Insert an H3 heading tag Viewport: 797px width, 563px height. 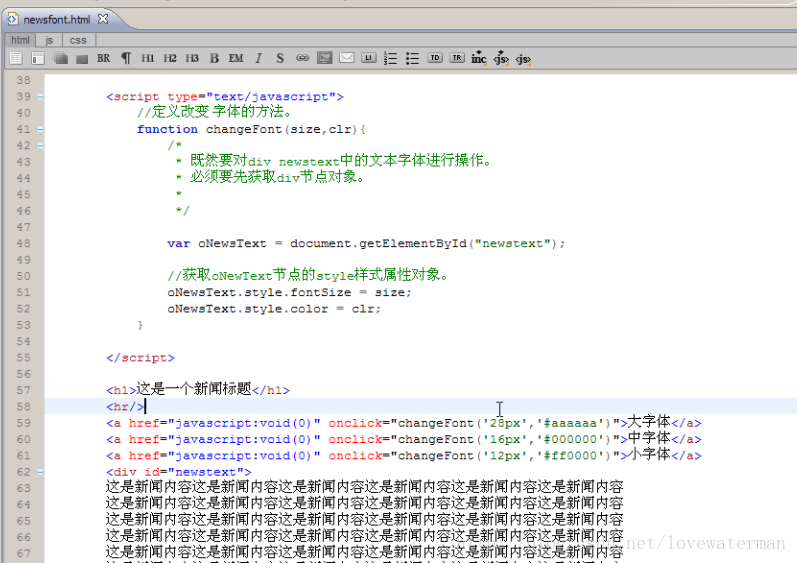point(192,58)
